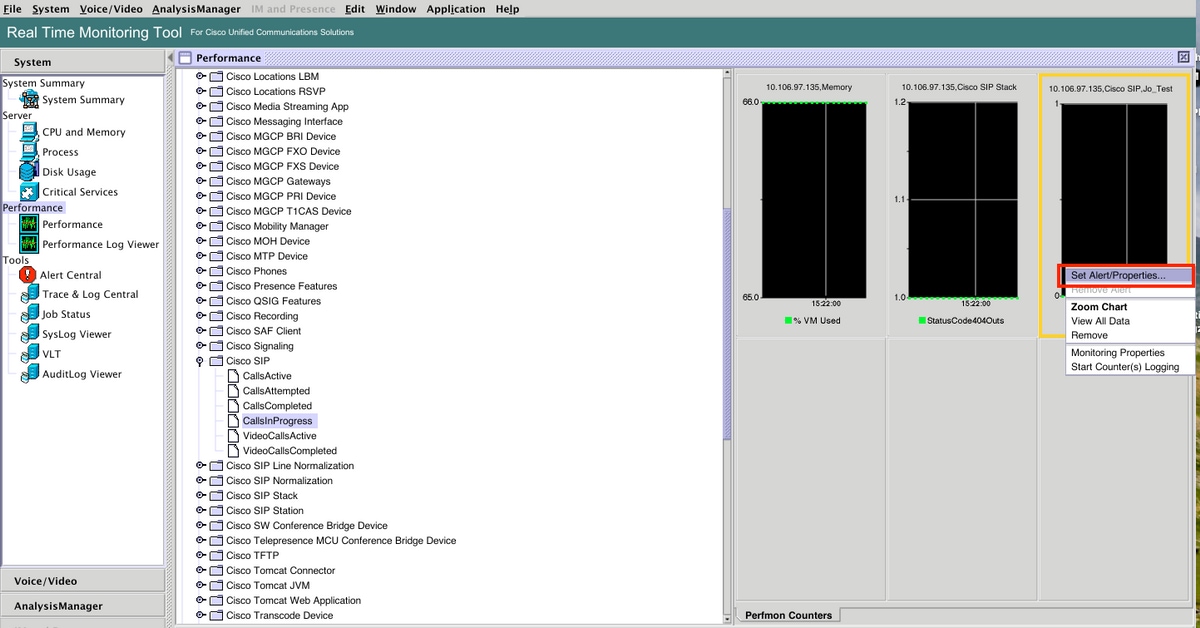Viewport: 1200px width, 628px height.
Task: Click the Cisco TFTP folder icon
Action: [216, 555]
